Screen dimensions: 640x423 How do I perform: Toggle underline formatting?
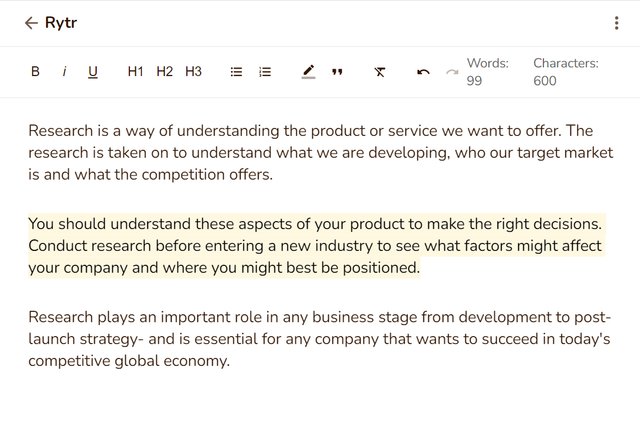tap(93, 72)
